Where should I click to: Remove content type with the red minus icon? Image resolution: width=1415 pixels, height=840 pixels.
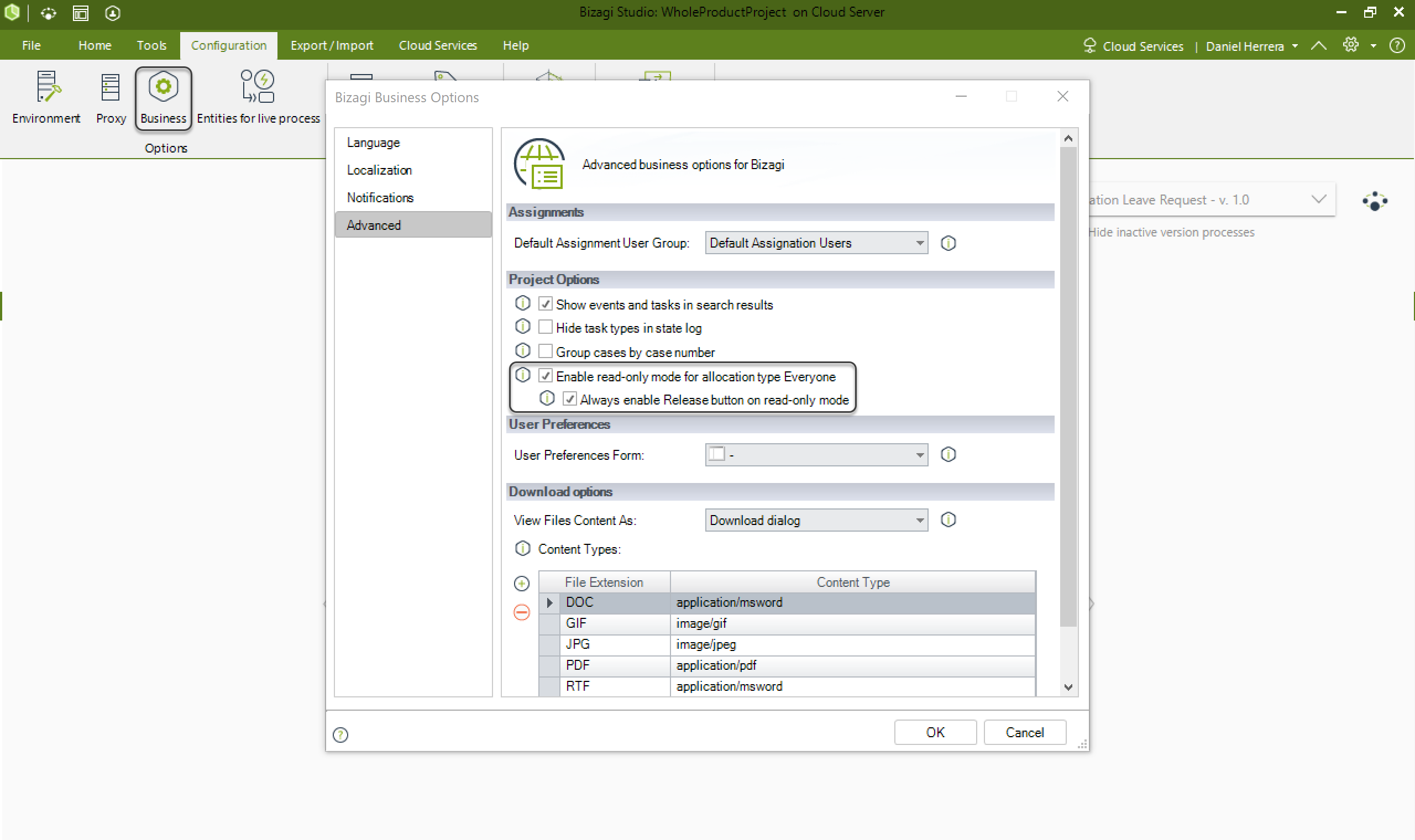[521, 612]
